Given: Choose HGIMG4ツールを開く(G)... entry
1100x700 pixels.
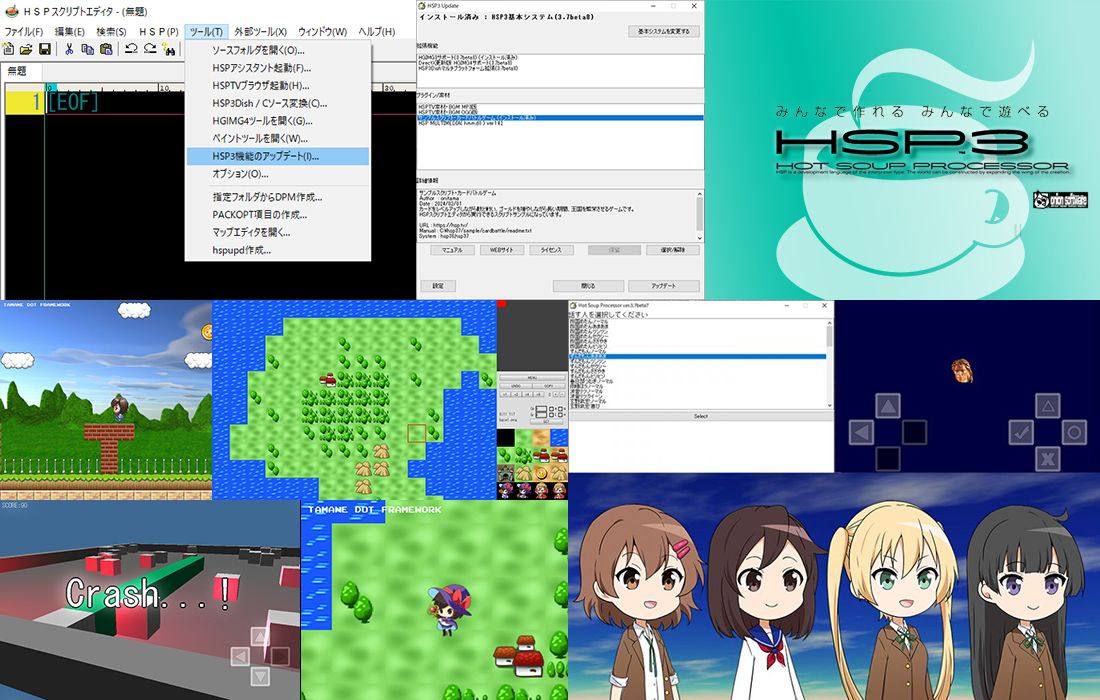Looking at the screenshot, I should point(278,121).
